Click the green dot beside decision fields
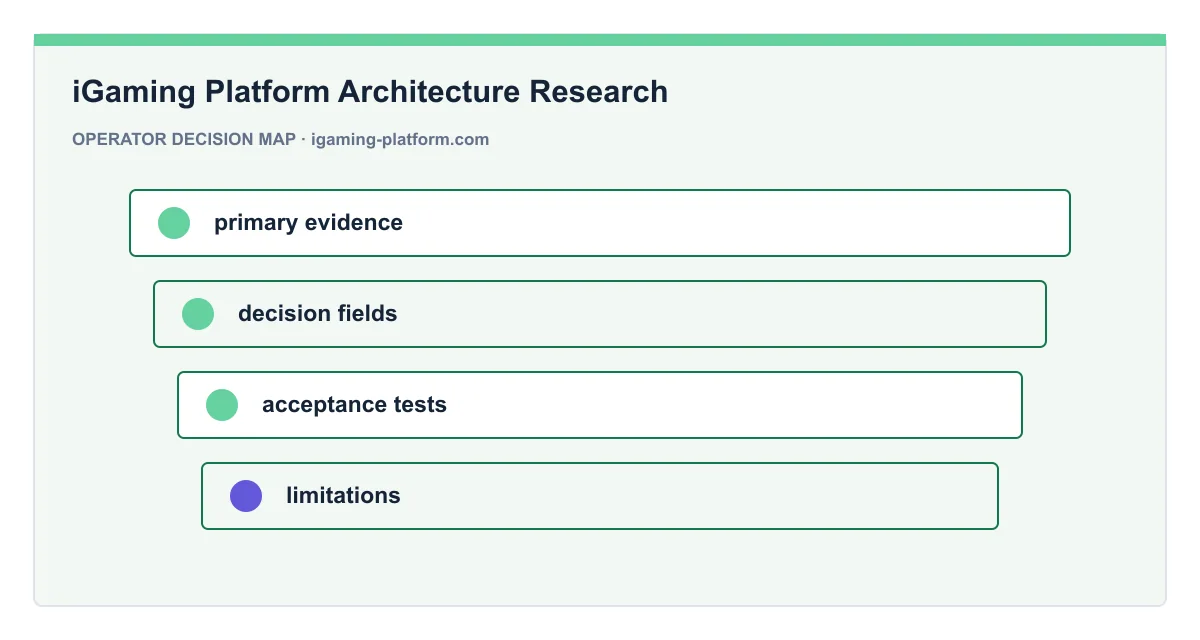Screen dimensions: 1200x640 (x=198, y=314)
